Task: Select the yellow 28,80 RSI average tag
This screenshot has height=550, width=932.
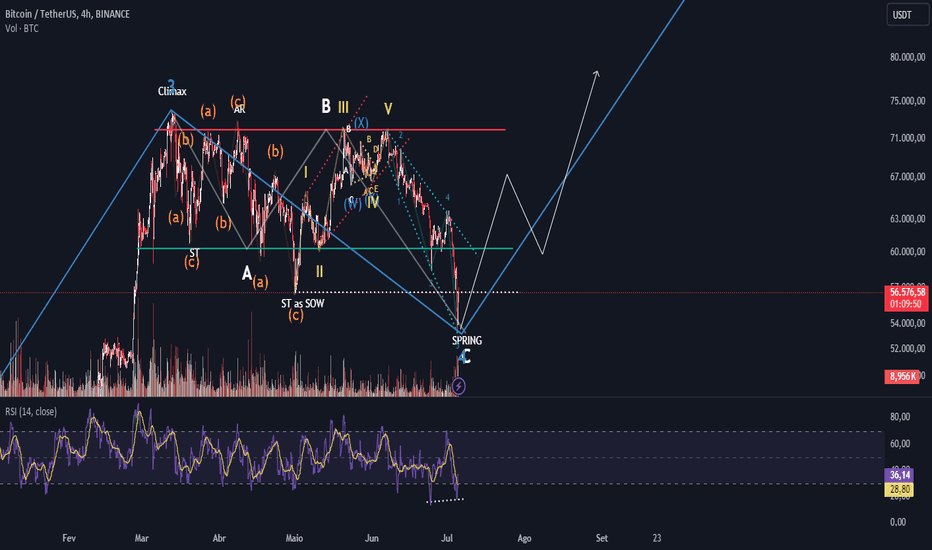Action: pos(900,489)
